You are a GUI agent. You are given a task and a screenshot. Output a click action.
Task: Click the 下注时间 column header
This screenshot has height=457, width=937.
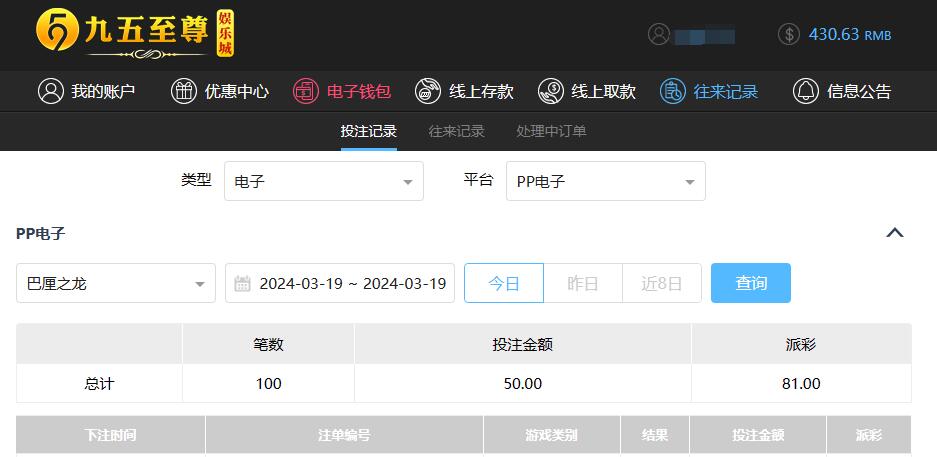111,435
